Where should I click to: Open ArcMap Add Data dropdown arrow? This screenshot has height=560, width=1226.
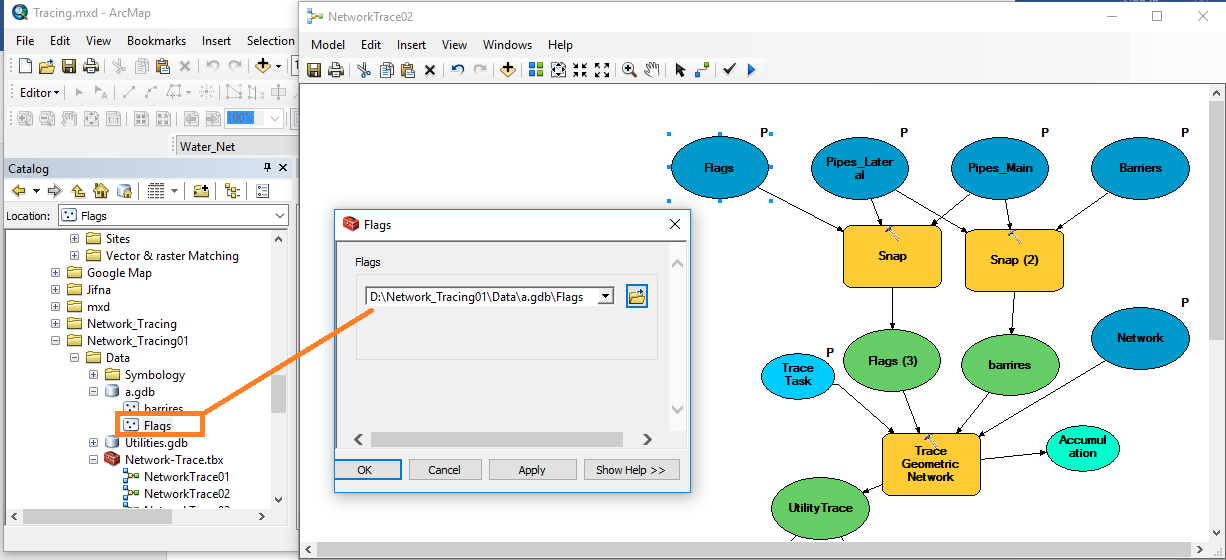(279, 66)
